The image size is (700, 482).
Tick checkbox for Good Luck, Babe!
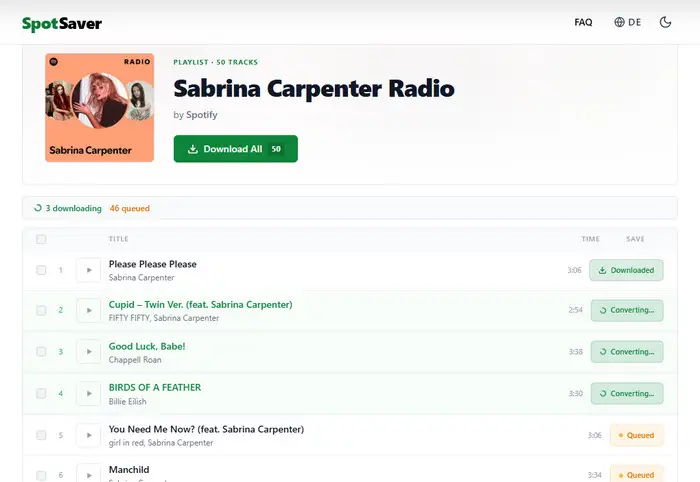click(x=41, y=352)
